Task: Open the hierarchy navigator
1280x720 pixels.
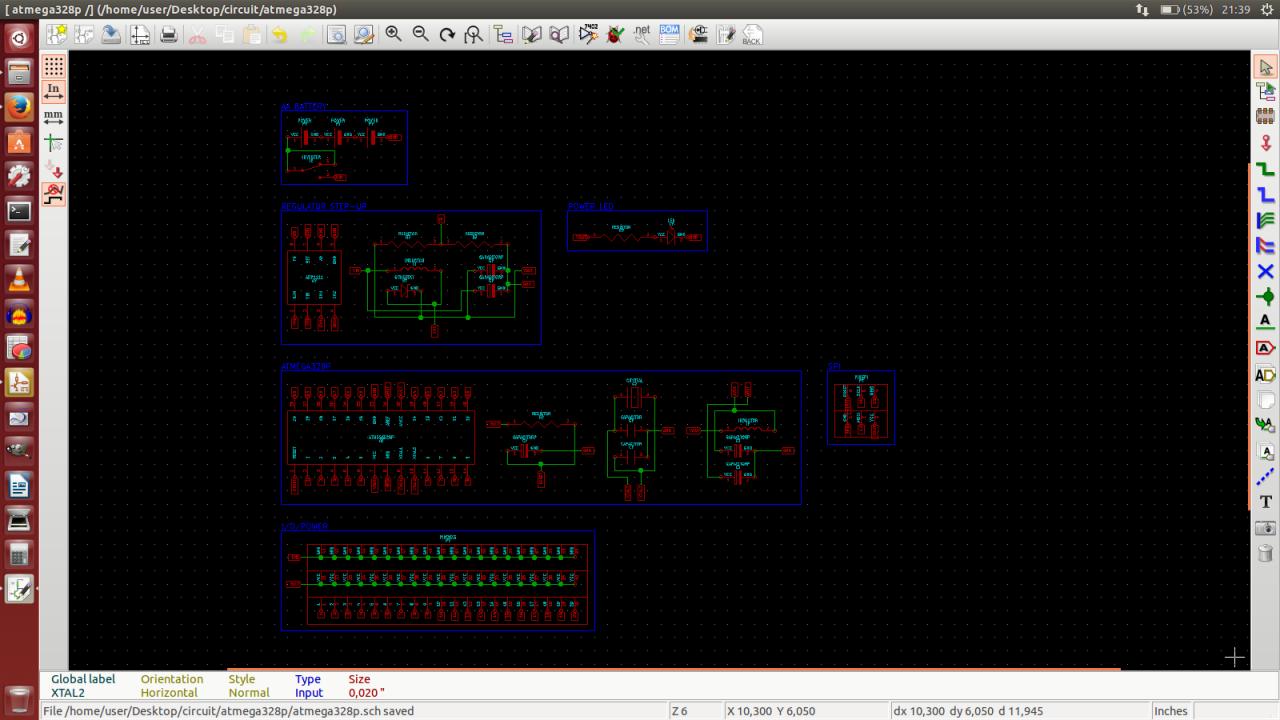Action: click(503, 35)
